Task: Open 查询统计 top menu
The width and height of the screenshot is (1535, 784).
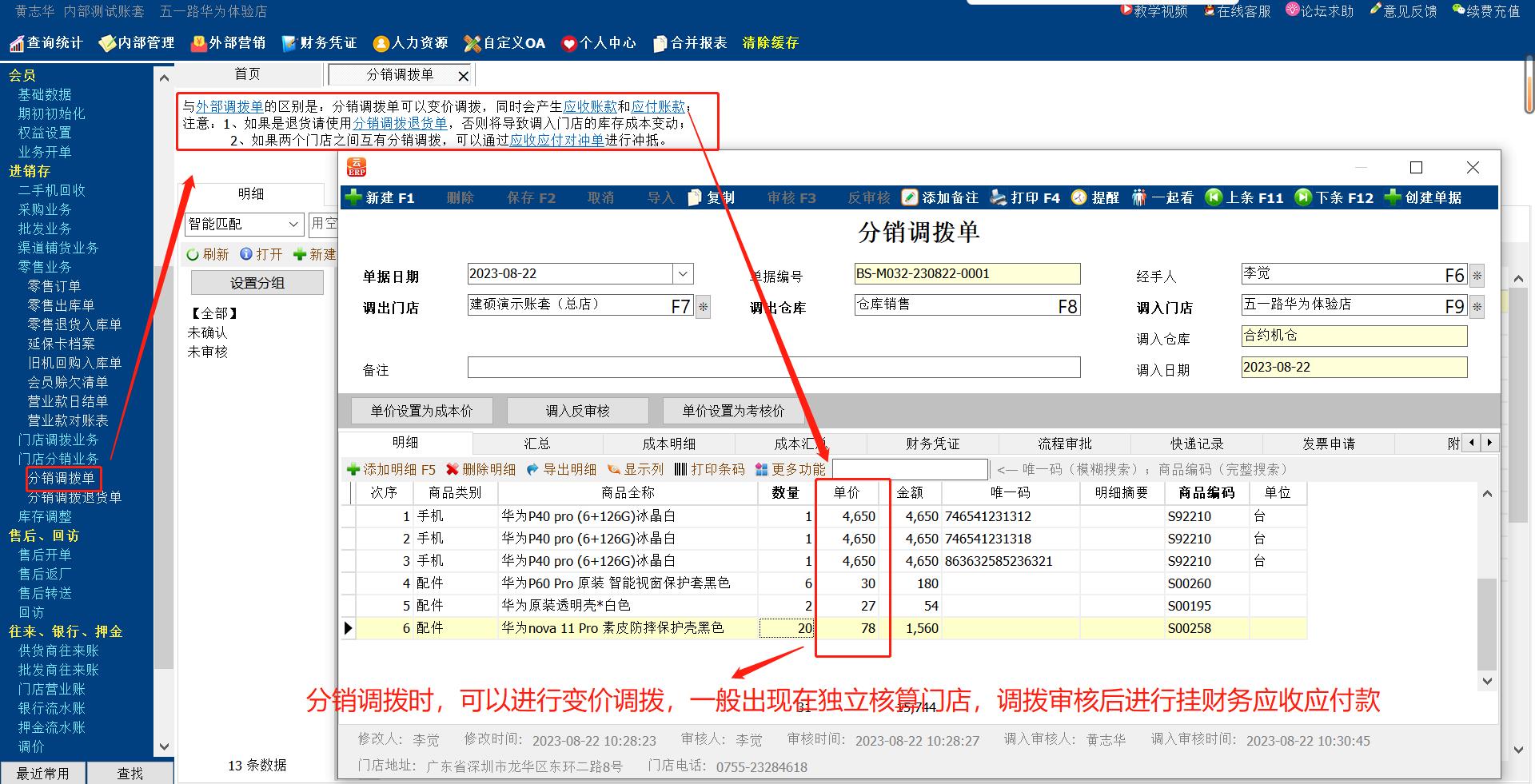Action: pos(46,43)
